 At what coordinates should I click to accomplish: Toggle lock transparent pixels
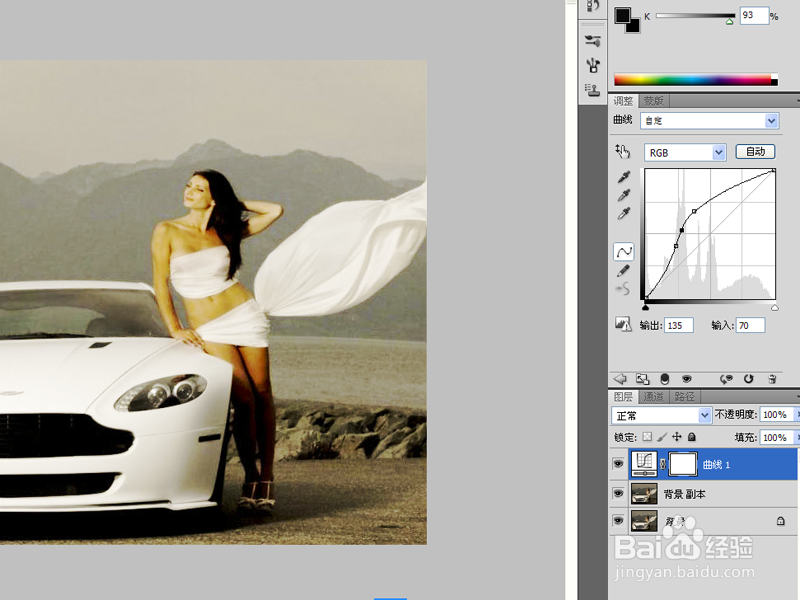pos(647,437)
